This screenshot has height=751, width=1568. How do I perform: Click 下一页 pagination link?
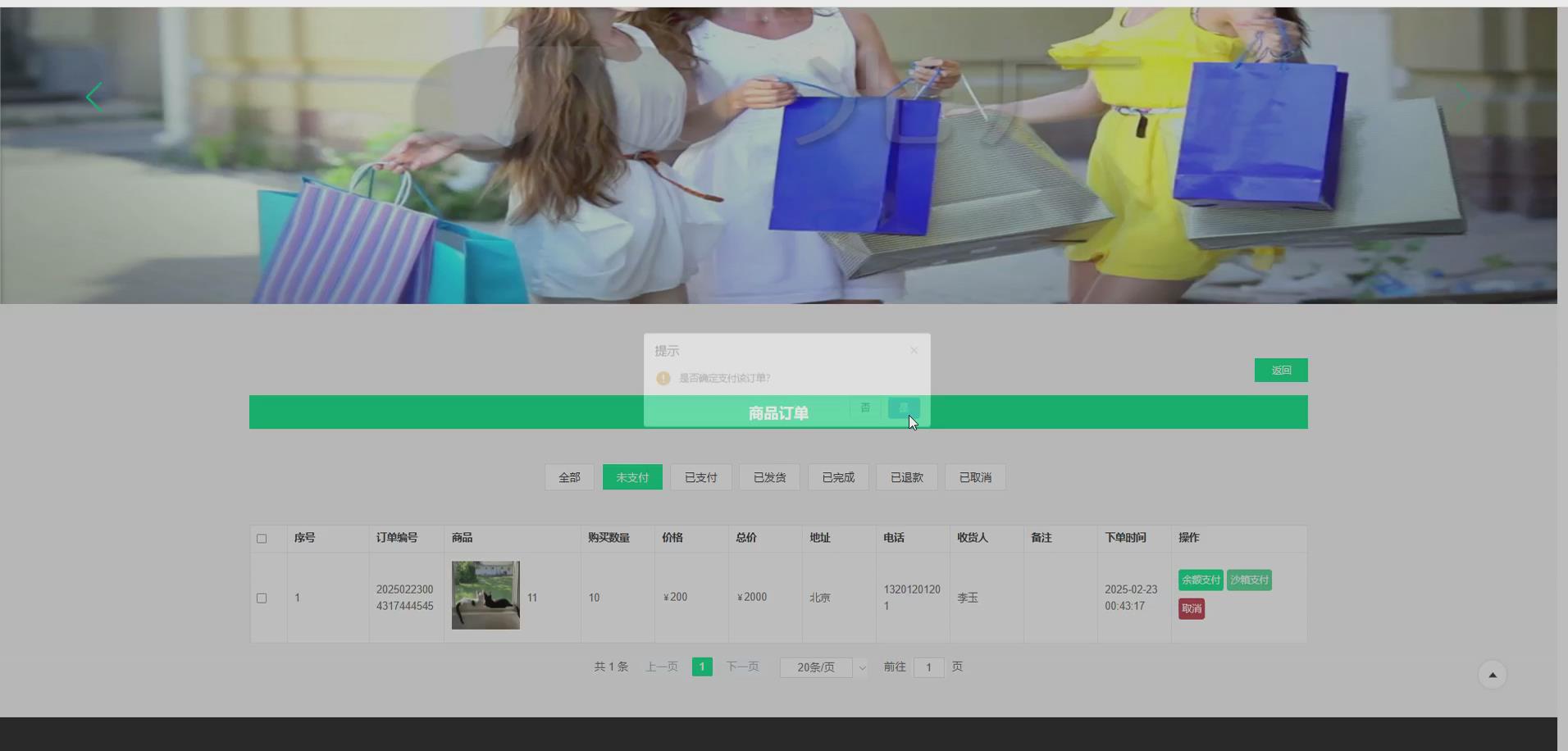[x=742, y=667]
